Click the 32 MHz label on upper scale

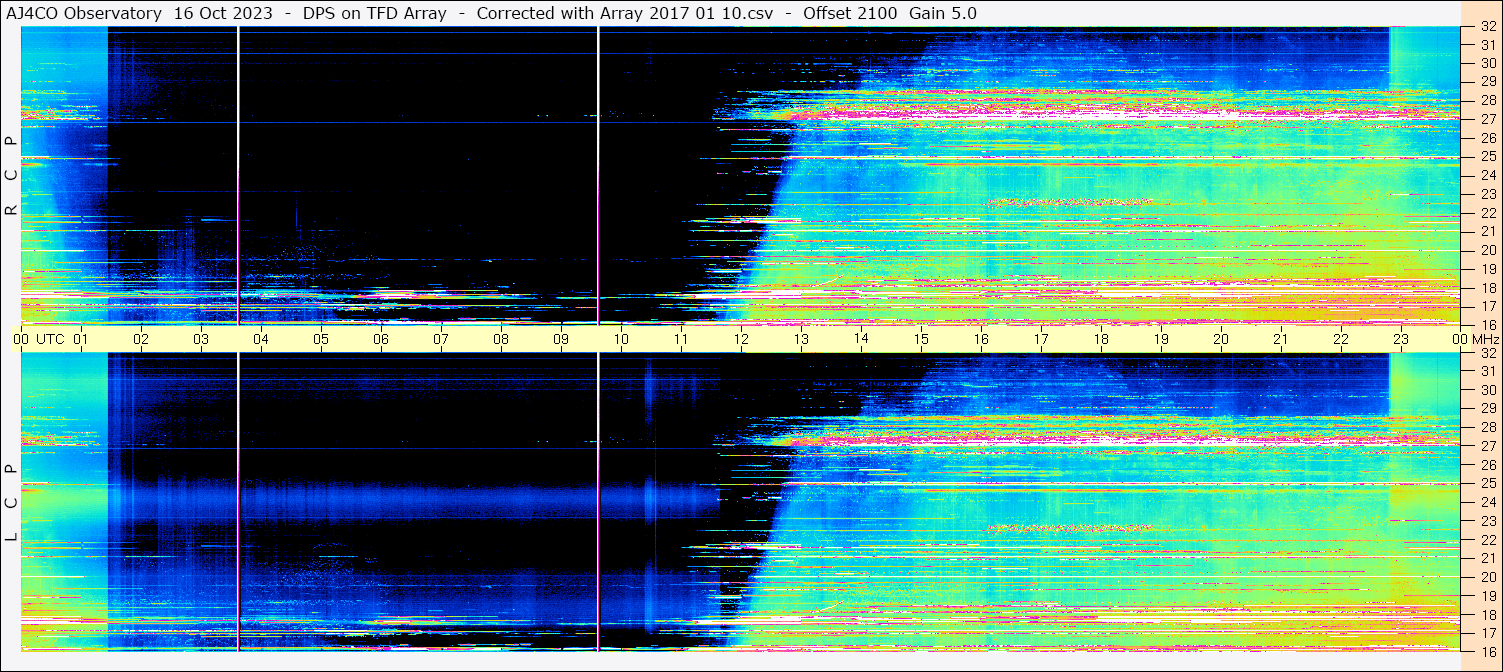[1487, 28]
